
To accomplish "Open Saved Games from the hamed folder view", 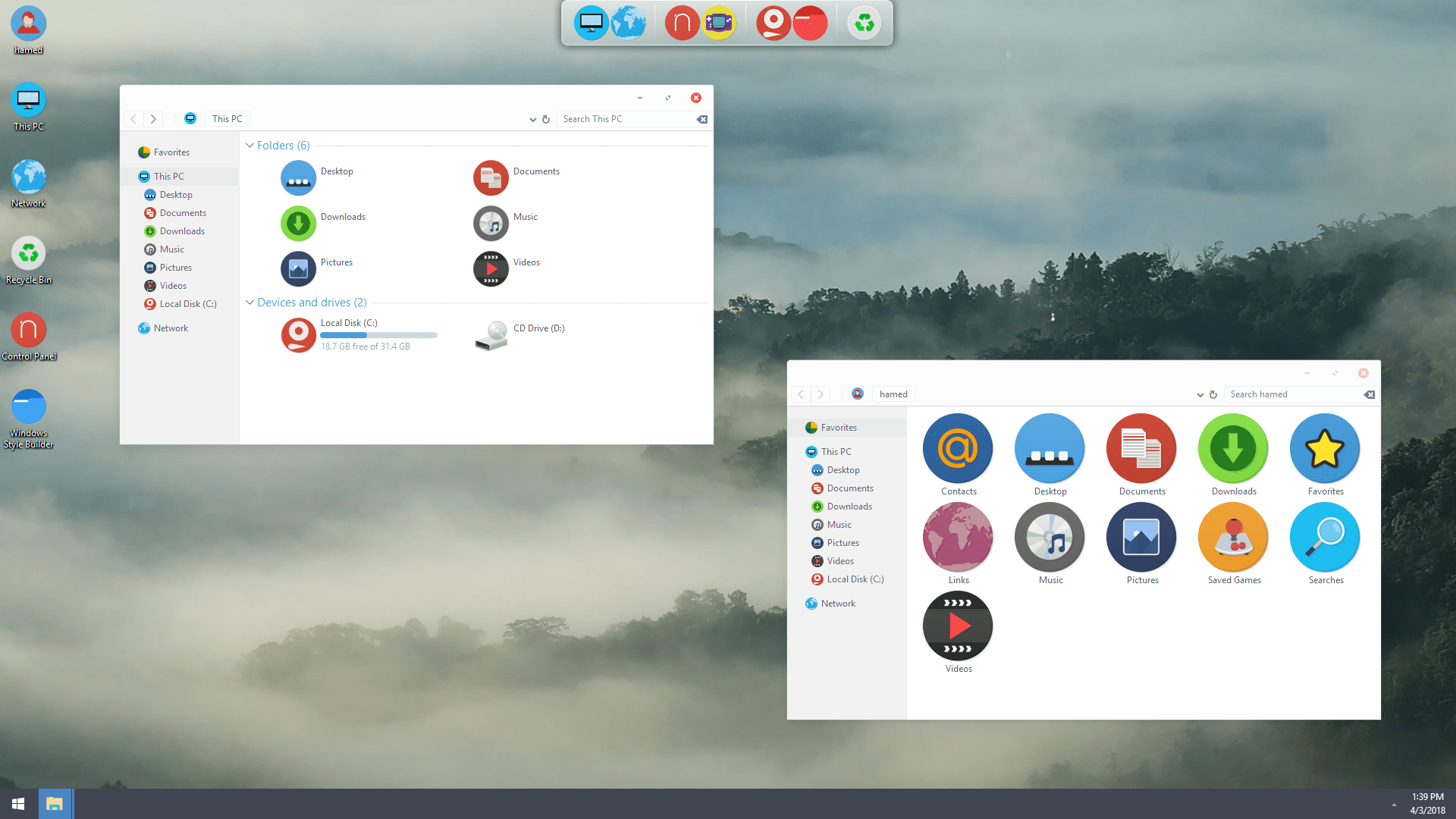I will [x=1232, y=537].
